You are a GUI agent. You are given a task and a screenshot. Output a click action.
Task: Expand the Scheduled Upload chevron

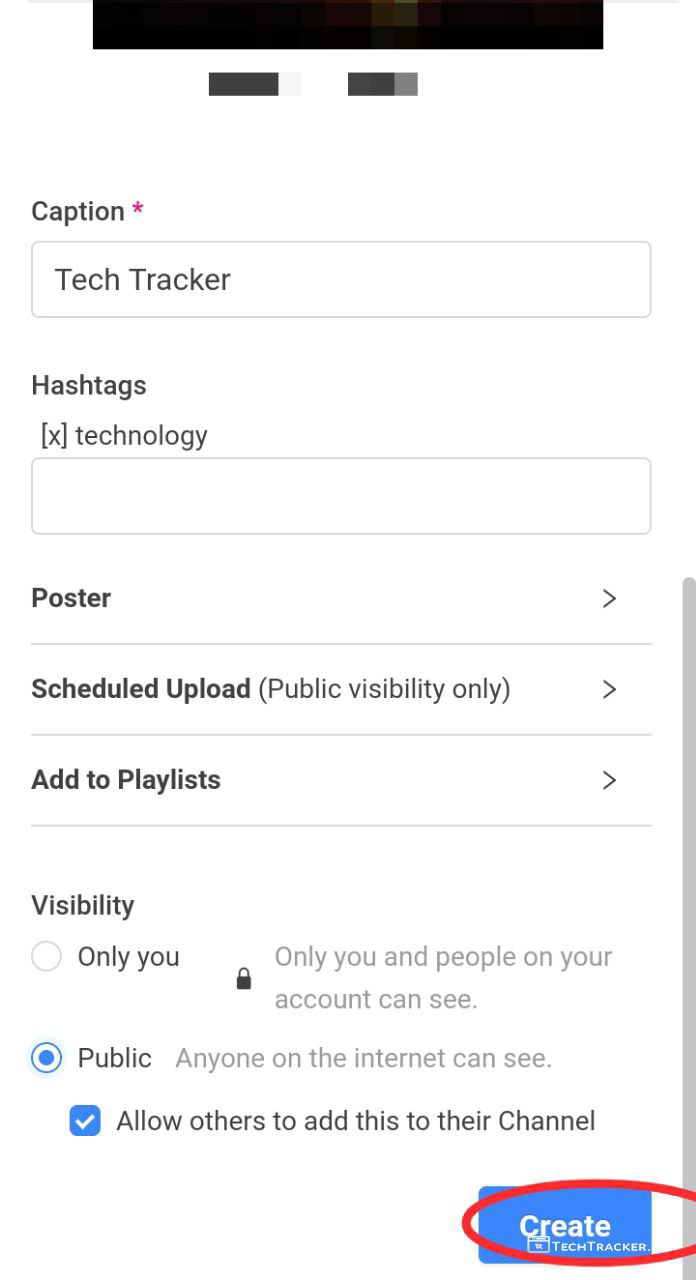pyautogui.click(x=609, y=689)
